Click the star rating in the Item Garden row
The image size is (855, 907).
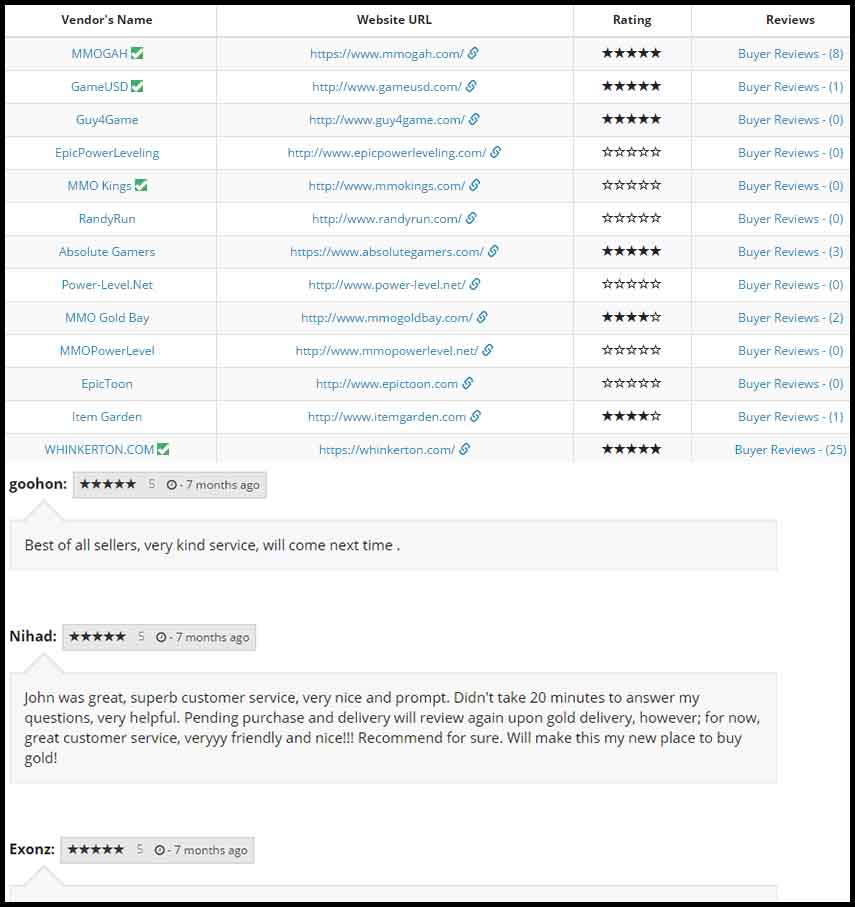pos(631,415)
